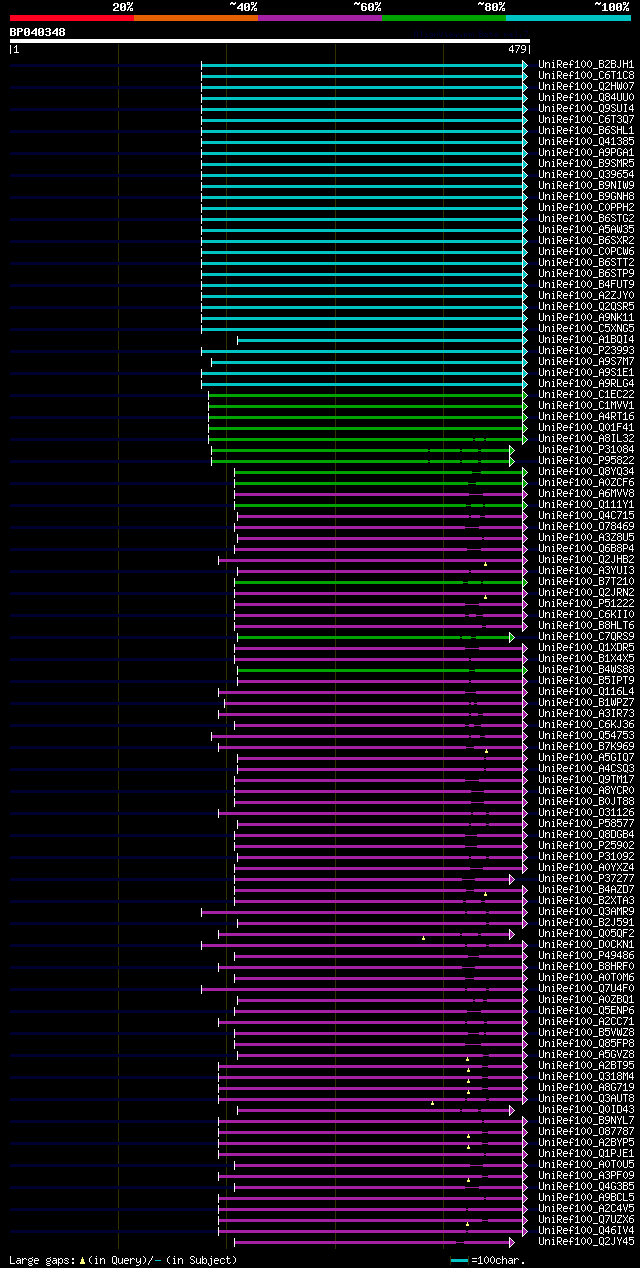Screen dimensions: 640x1268
Task: Select hit UniRef100_Q7U4F0
Action: click(586, 988)
